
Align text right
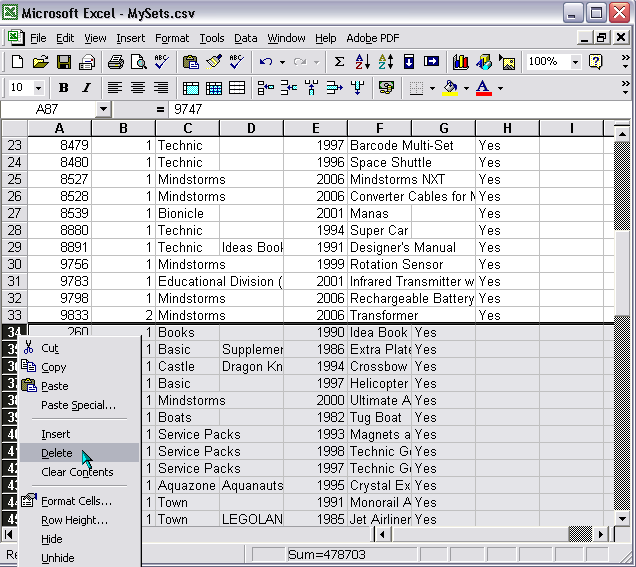pyautogui.click(x=161, y=88)
